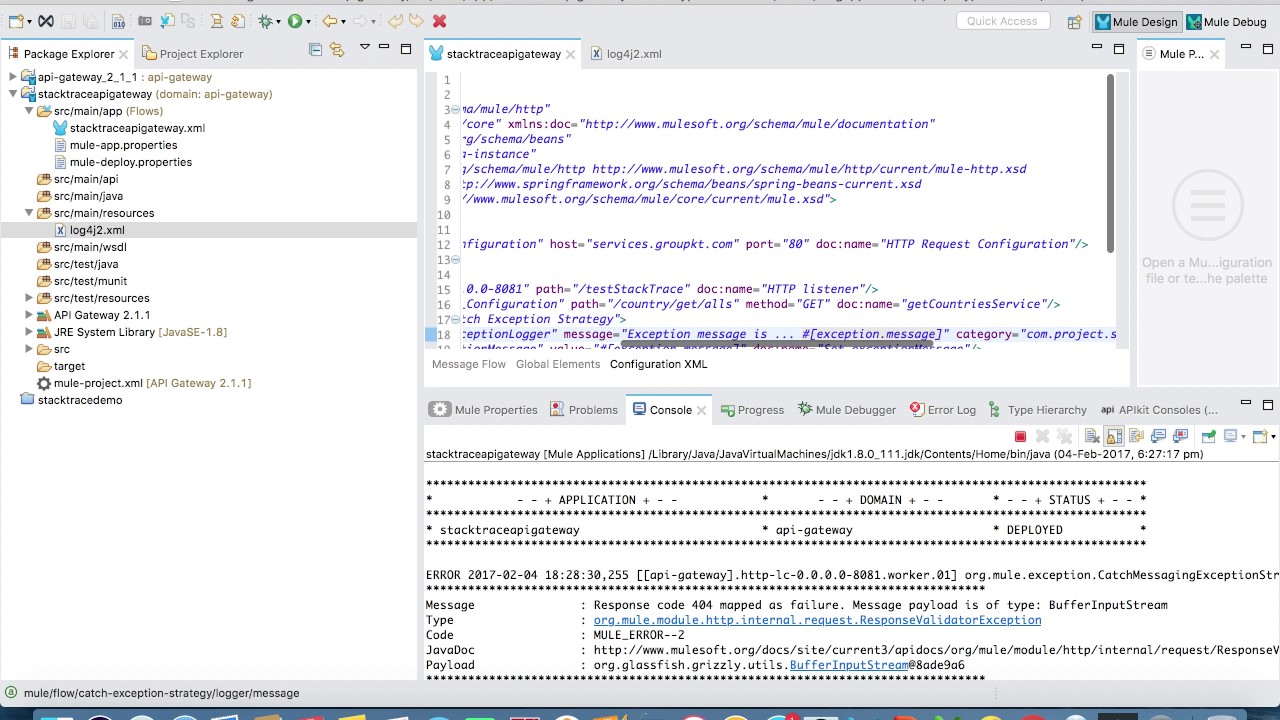Switch to Project Explorer tab
The height and width of the screenshot is (720, 1280).
pos(193,54)
